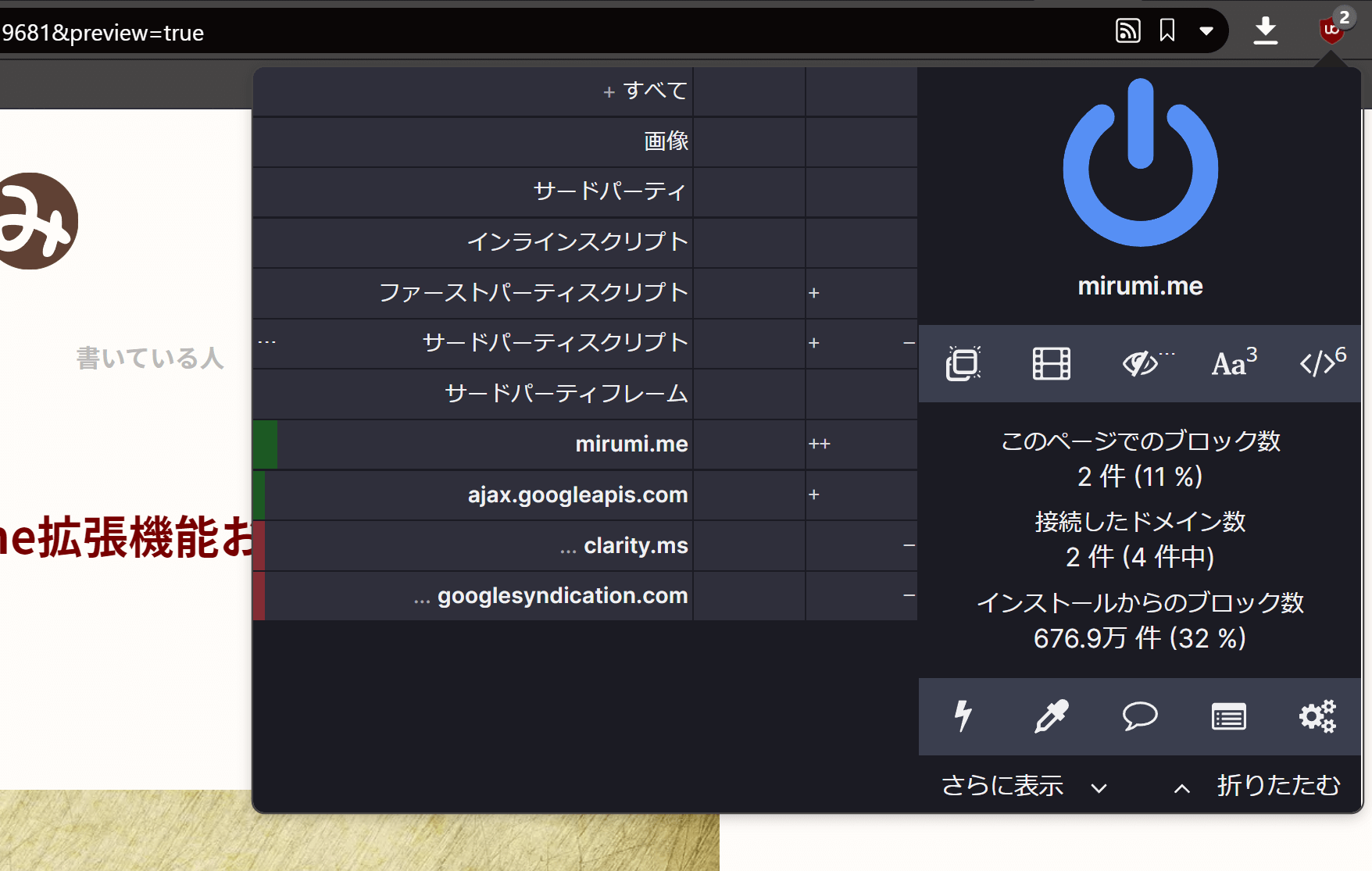Enter element zapper mode lightning icon
The image size is (1372, 871).
coord(963,716)
